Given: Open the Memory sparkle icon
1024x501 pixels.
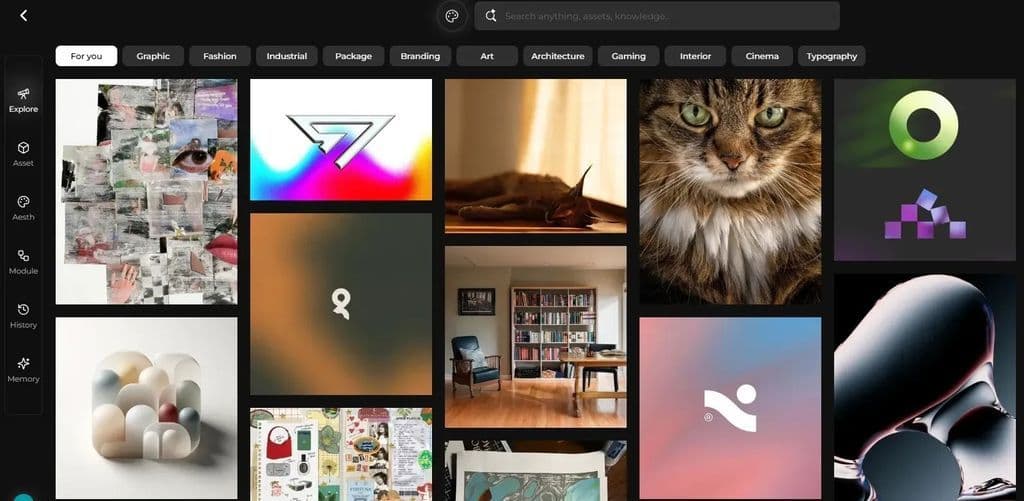Looking at the screenshot, I should (24, 364).
